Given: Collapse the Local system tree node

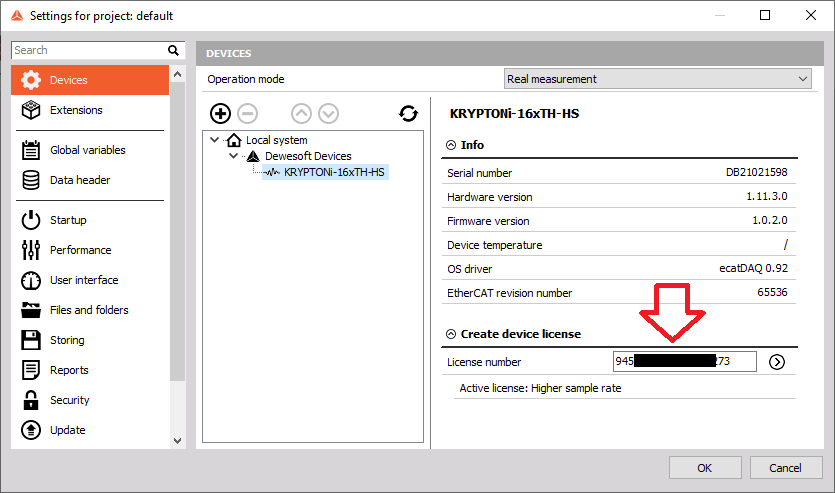Looking at the screenshot, I should 215,140.
